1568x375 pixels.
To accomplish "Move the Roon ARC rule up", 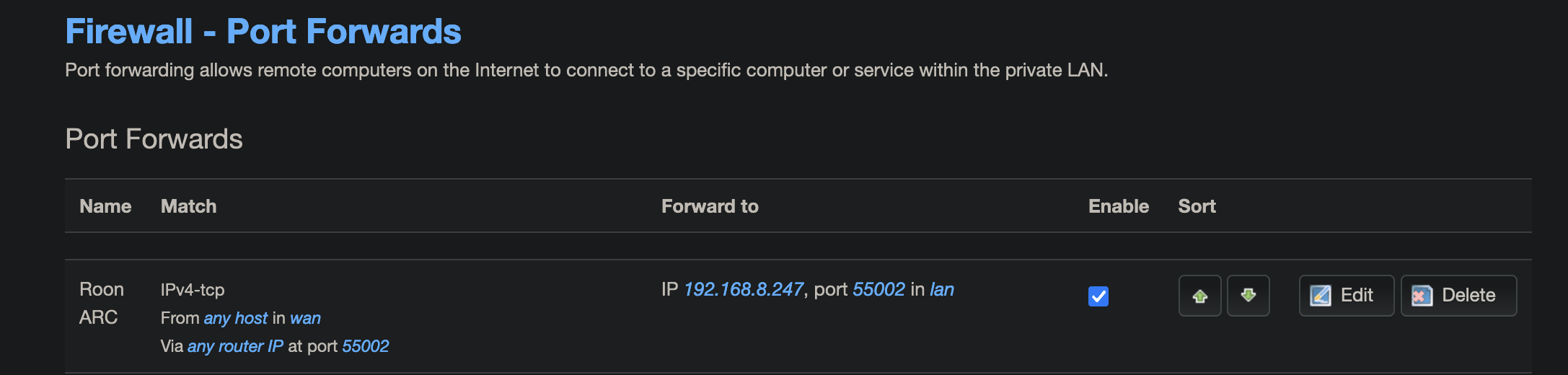I will click(x=1199, y=296).
